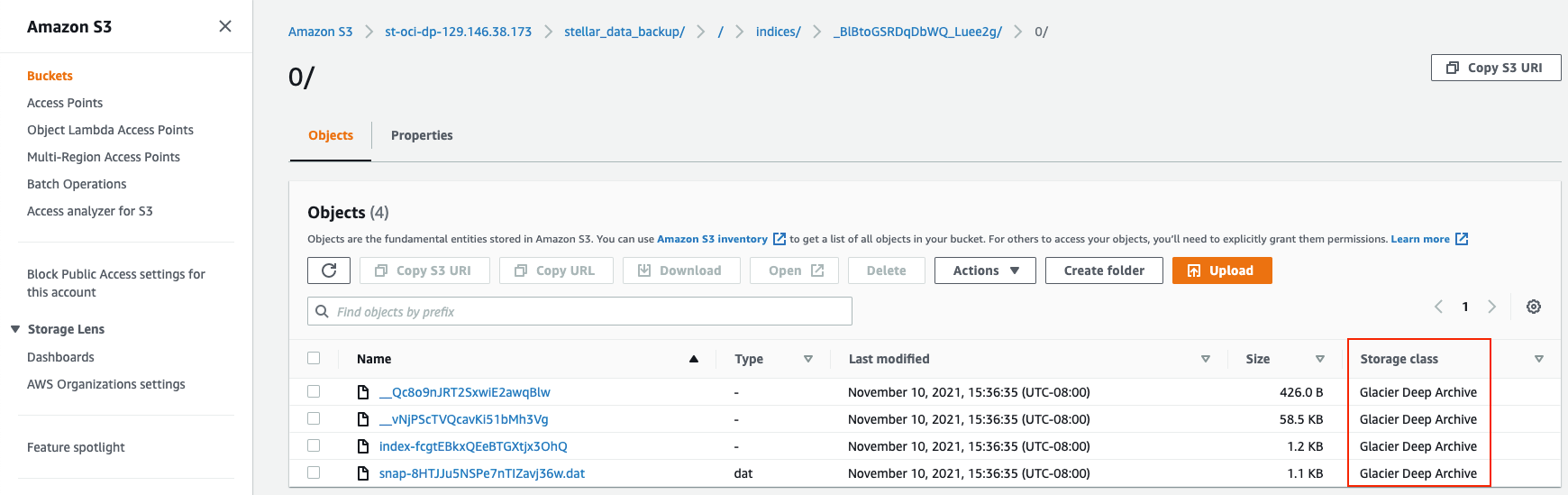Viewport: 1568px width, 495px height.
Task: Click the previous page arrow in pagination
Action: [x=1439, y=307]
